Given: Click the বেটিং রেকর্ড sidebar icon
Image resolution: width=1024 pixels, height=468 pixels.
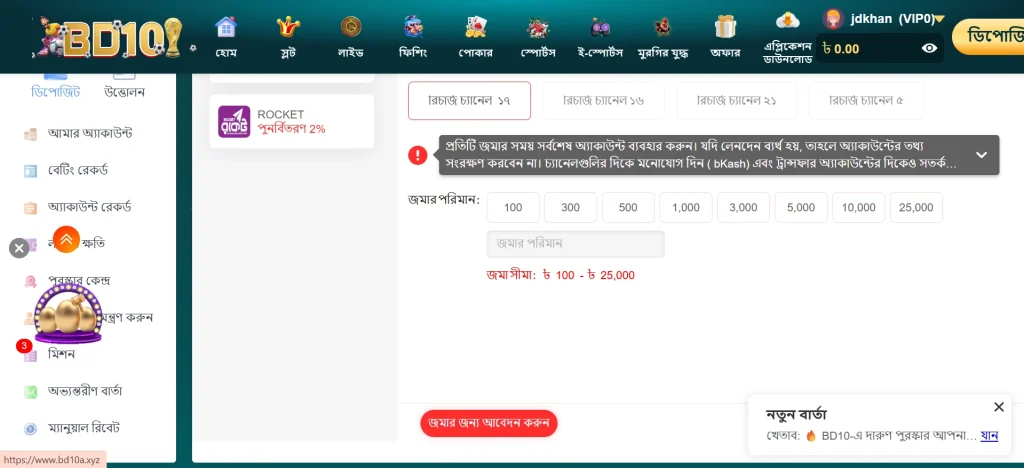Looking at the screenshot, I should 30,171.
